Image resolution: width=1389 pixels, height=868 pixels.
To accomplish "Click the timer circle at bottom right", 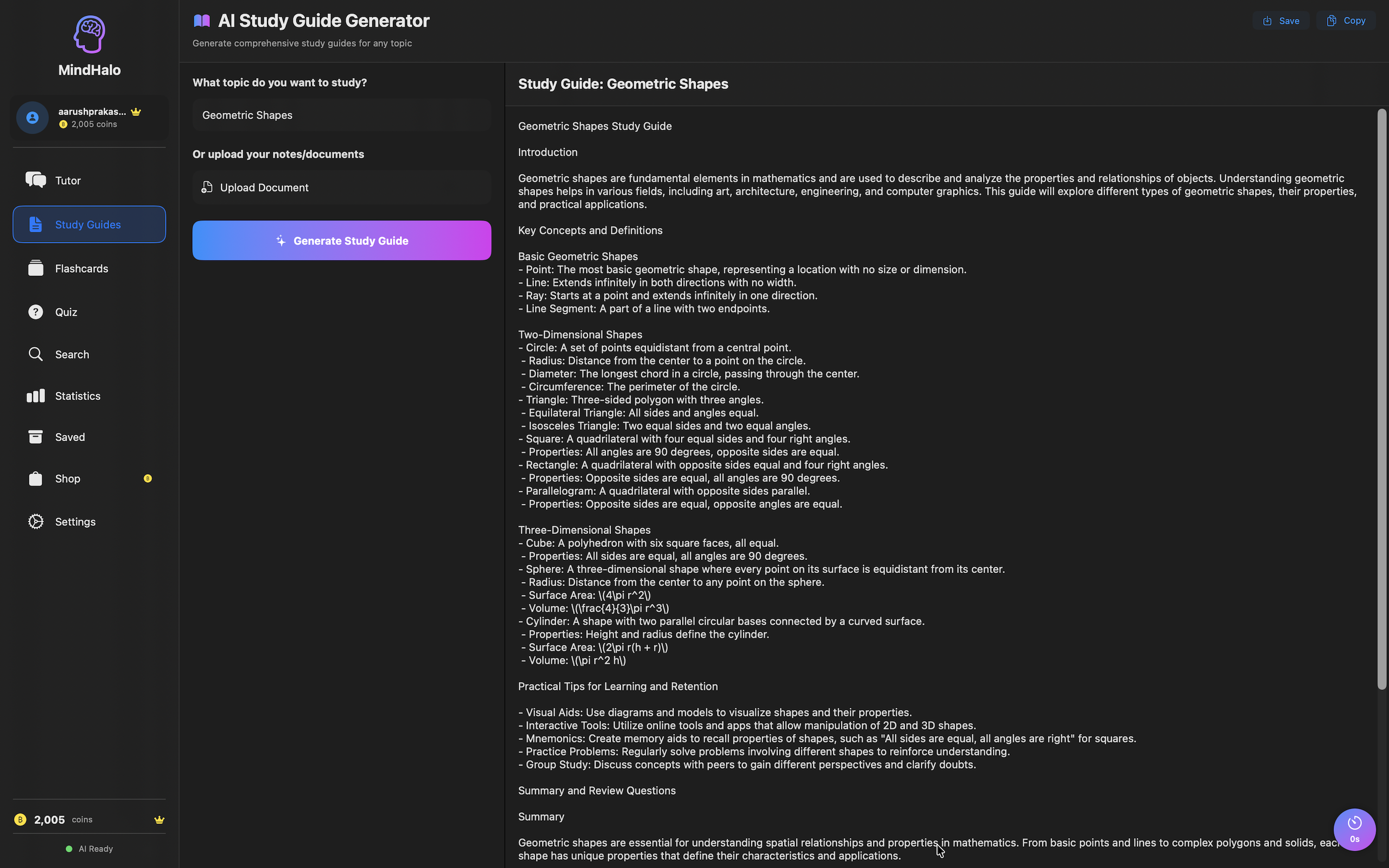I will [1354, 829].
